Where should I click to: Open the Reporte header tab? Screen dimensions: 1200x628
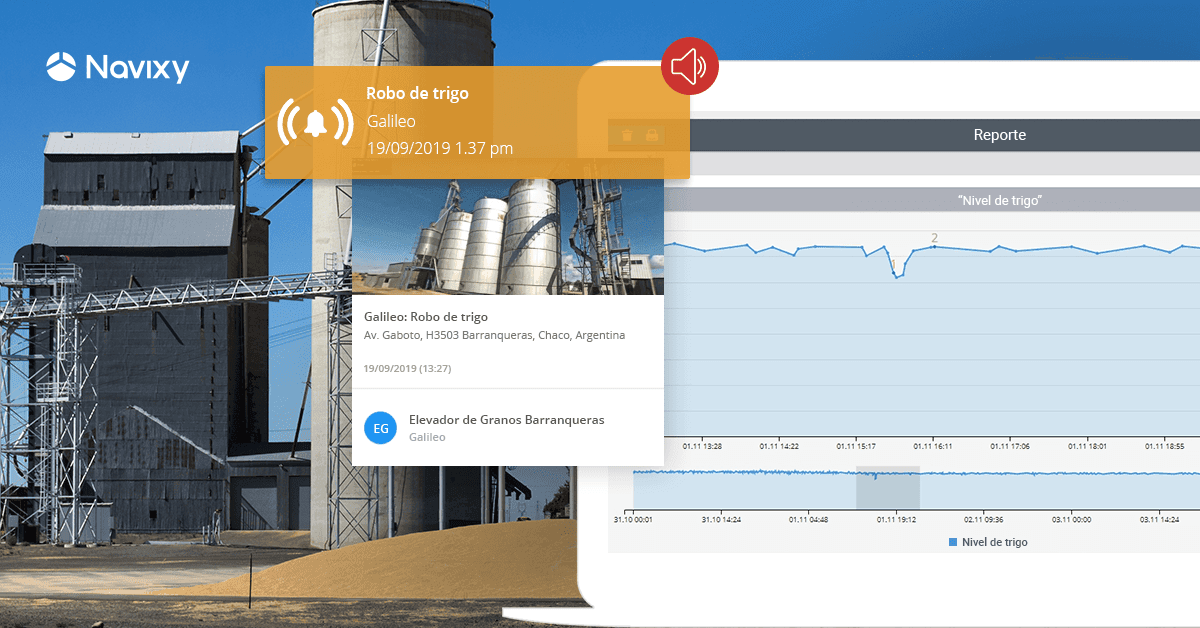pyautogui.click(x=998, y=135)
